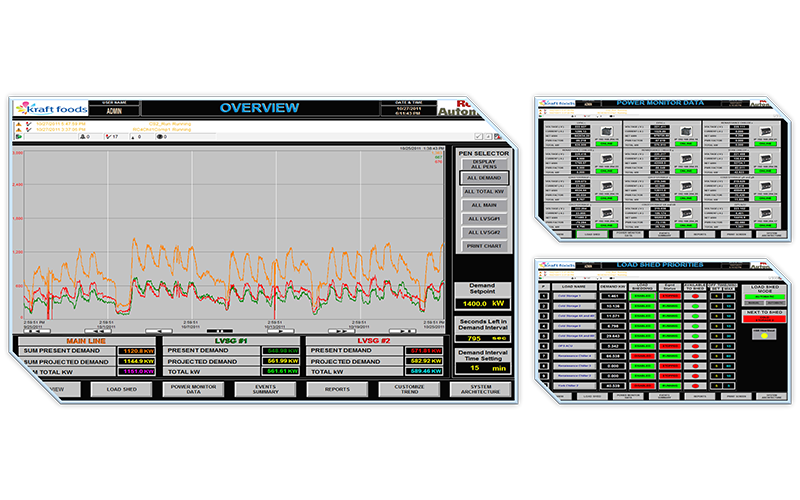The height and width of the screenshot is (500, 800).
Task: Step the trend chart forward once
Action: tap(281, 331)
